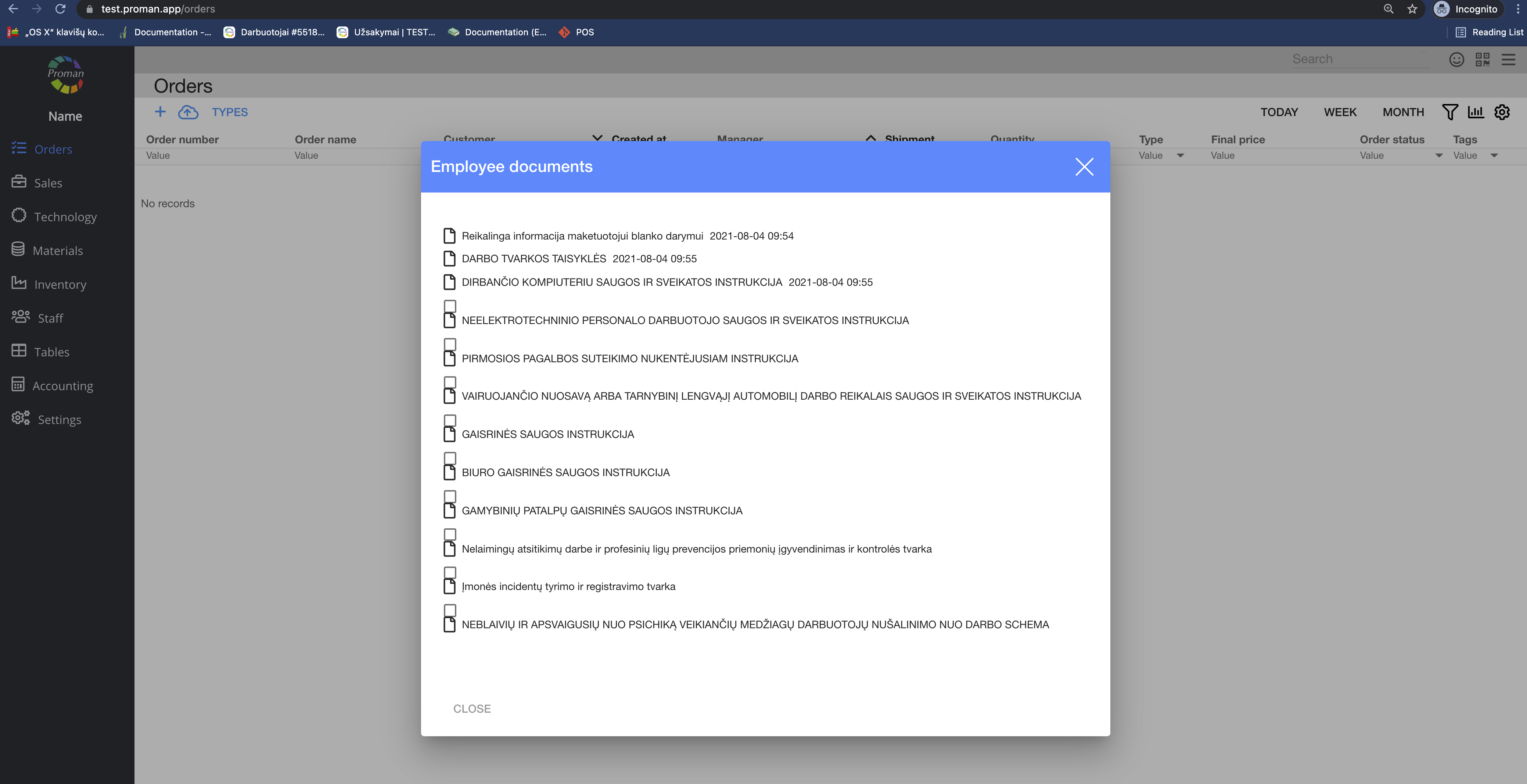Click the plus add order icon

[160, 112]
